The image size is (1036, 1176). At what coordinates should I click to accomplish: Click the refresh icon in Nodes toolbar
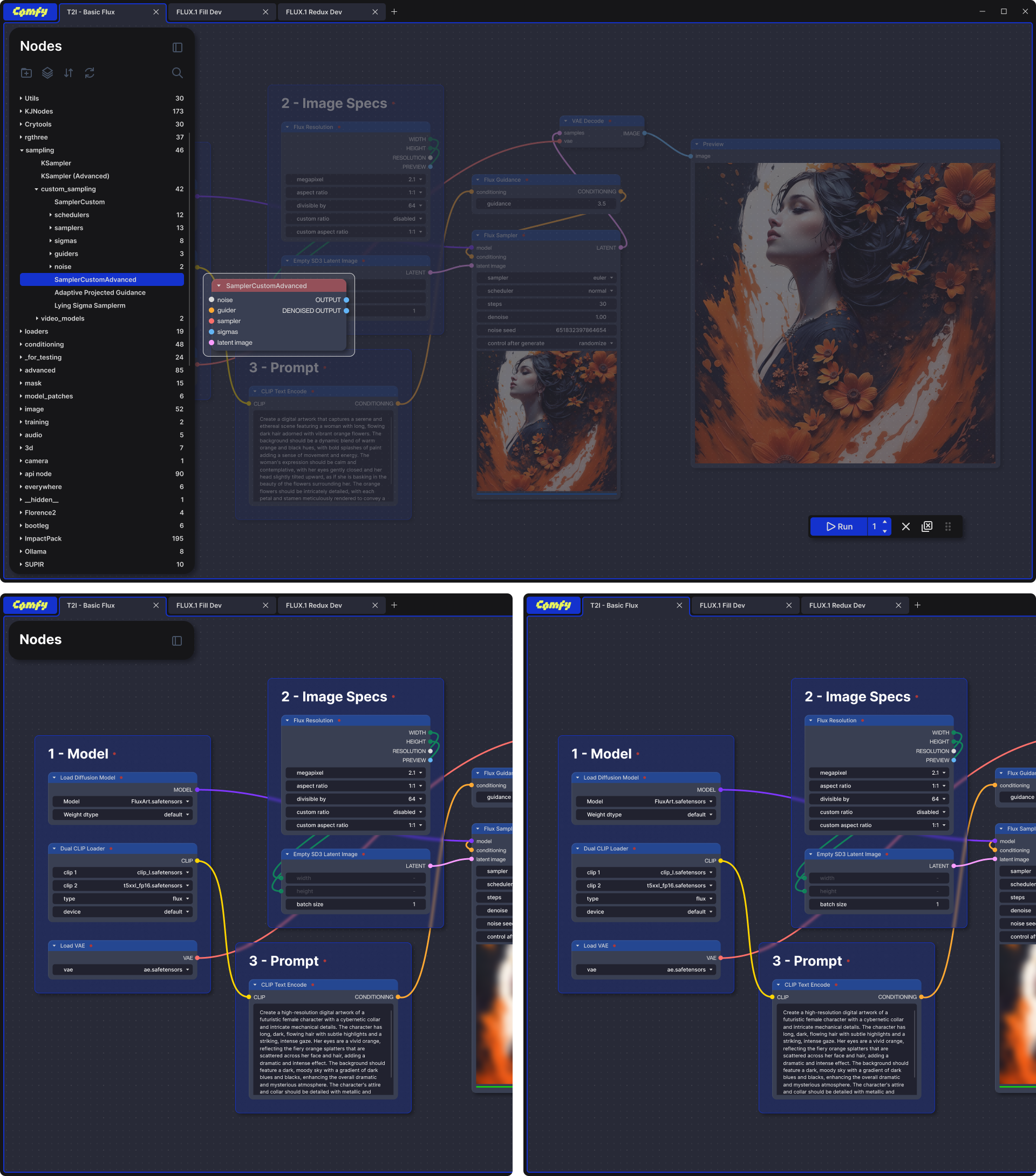[90, 73]
